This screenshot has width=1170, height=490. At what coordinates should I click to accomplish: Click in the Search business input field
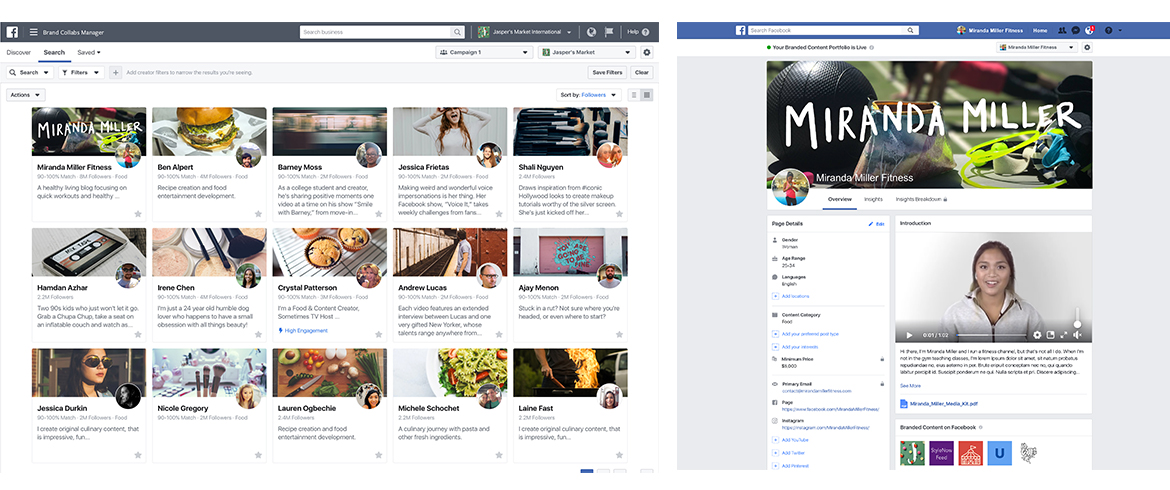click(x=376, y=32)
